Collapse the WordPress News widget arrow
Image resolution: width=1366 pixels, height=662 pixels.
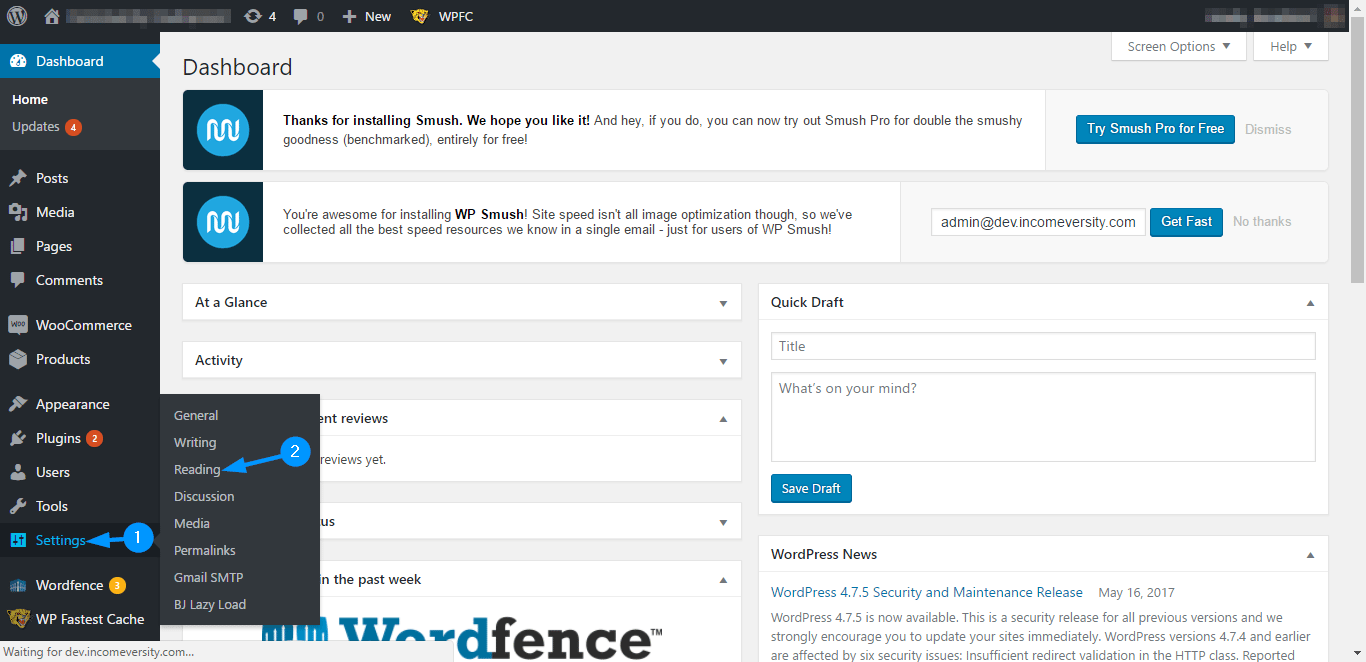click(x=1311, y=555)
